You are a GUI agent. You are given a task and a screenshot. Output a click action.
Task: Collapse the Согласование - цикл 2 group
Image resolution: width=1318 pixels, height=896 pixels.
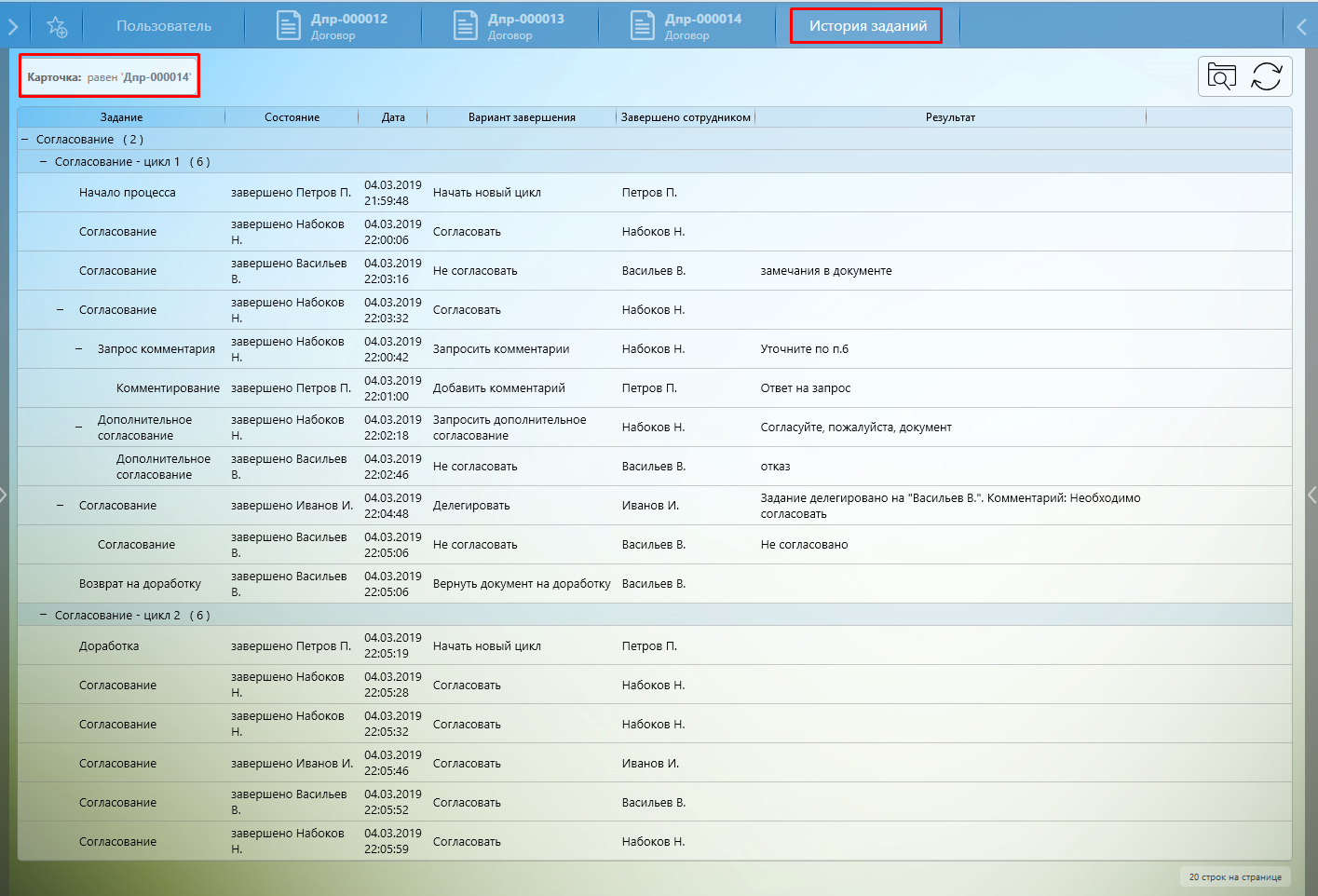[44, 616]
